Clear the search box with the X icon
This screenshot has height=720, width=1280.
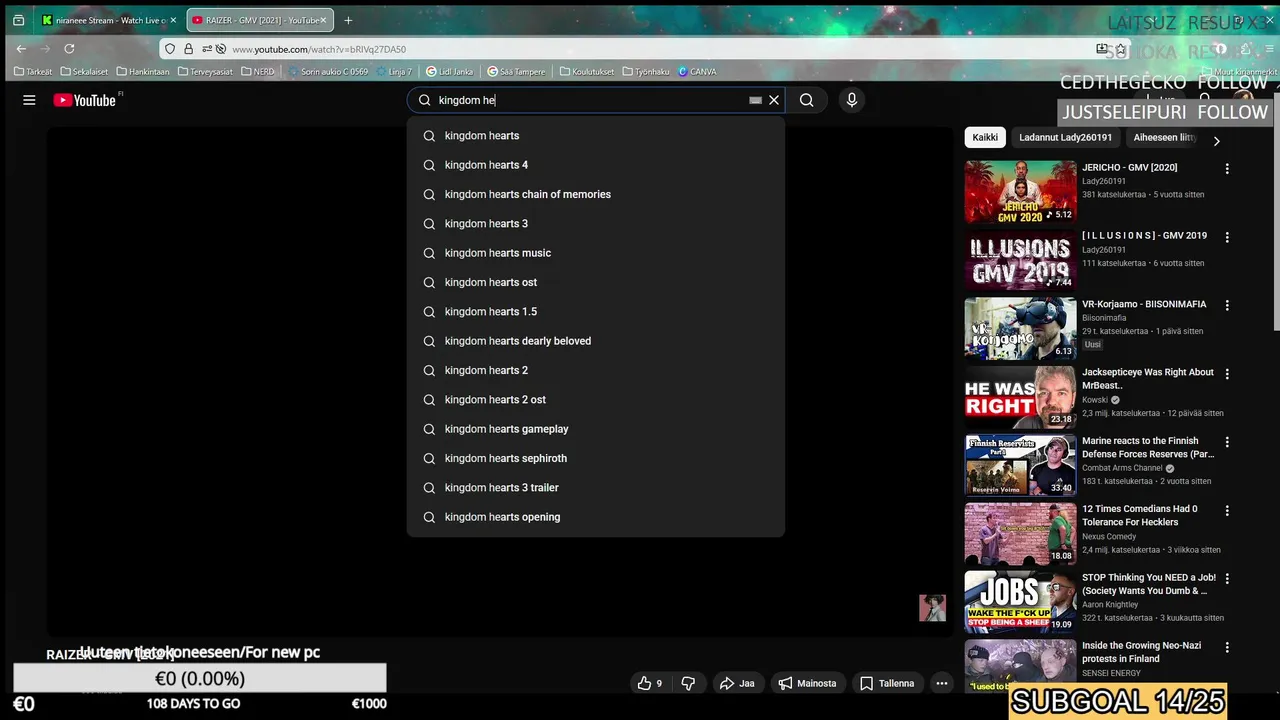tap(774, 100)
